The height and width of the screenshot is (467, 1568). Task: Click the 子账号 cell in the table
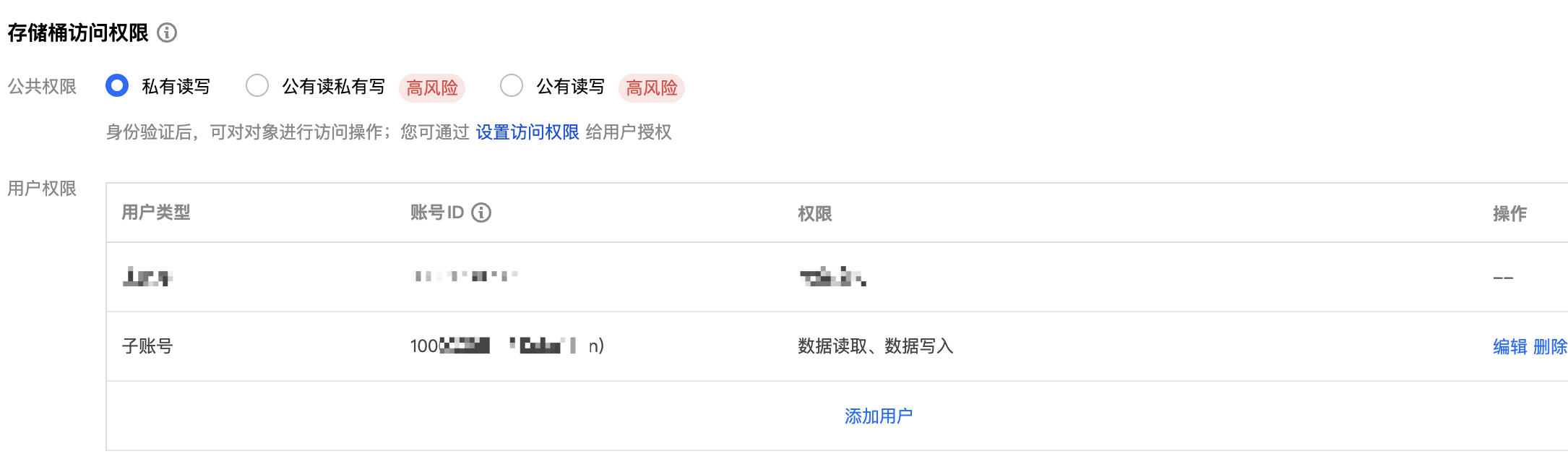[147, 346]
